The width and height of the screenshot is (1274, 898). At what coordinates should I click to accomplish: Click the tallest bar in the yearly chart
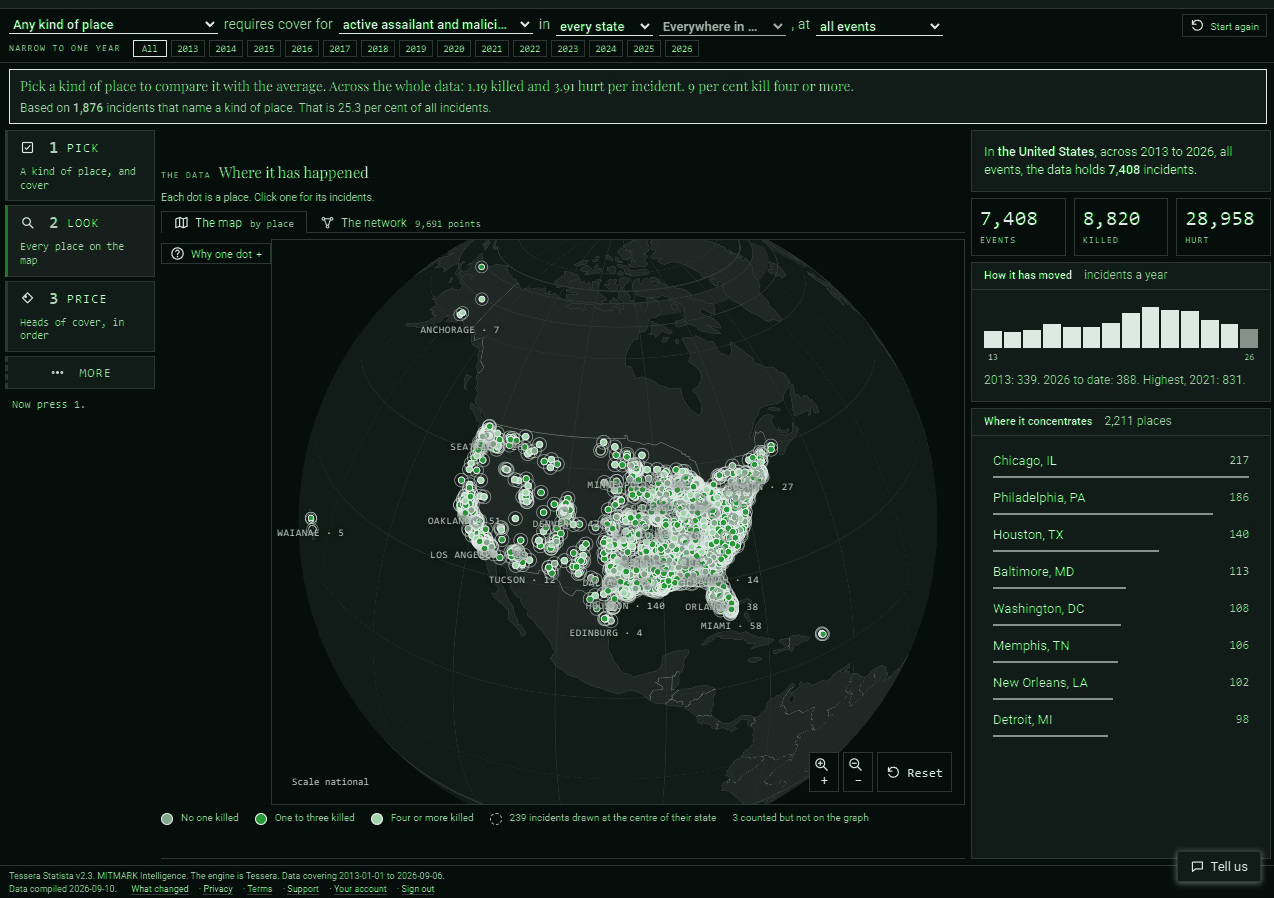(x=1150, y=327)
